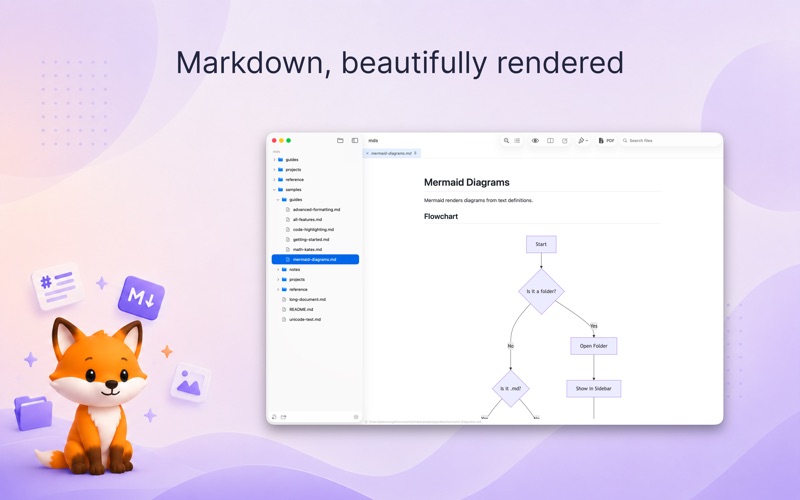The image size is (800, 500).
Task: Pin the mermaid-diagrams.md tab
Action: pos(415,153)
